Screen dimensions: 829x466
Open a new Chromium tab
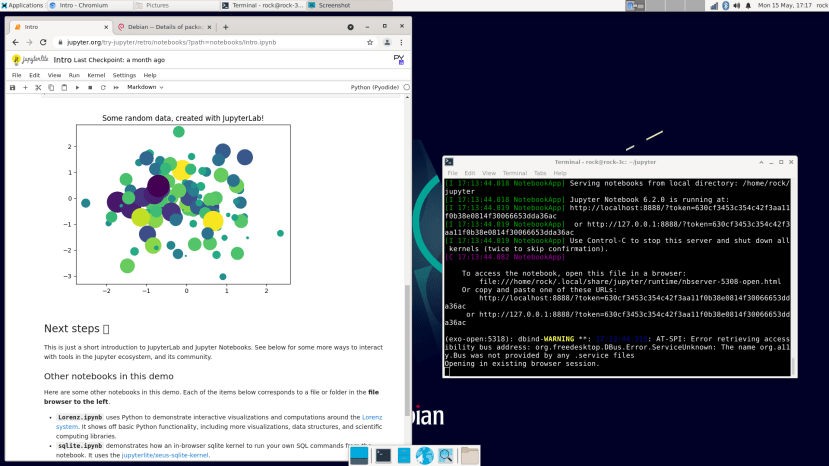tap(226, 27)
